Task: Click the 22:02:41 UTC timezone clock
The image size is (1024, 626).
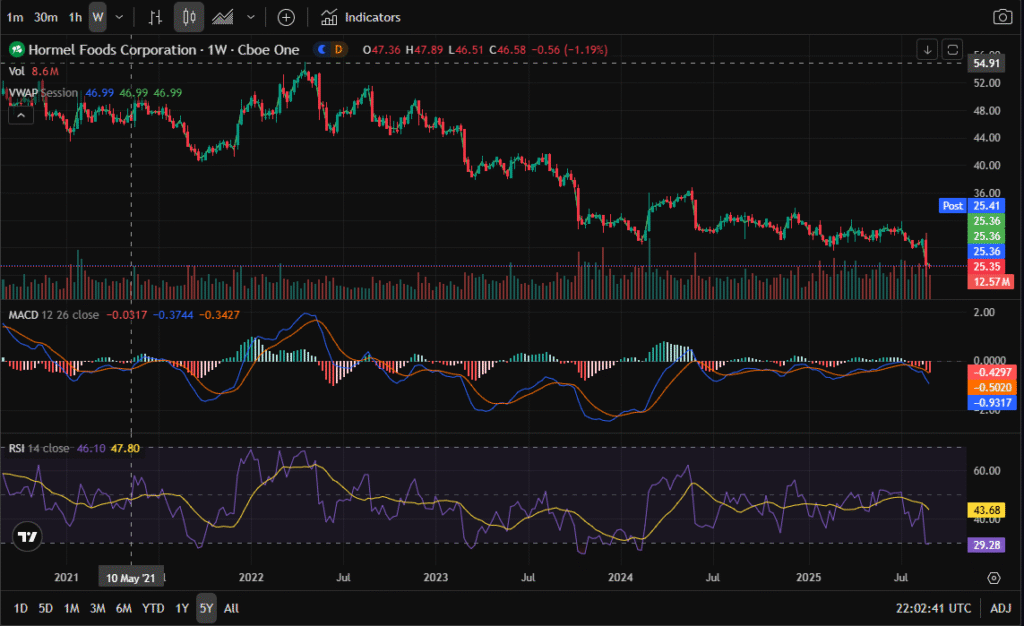Action: point(932,608)
